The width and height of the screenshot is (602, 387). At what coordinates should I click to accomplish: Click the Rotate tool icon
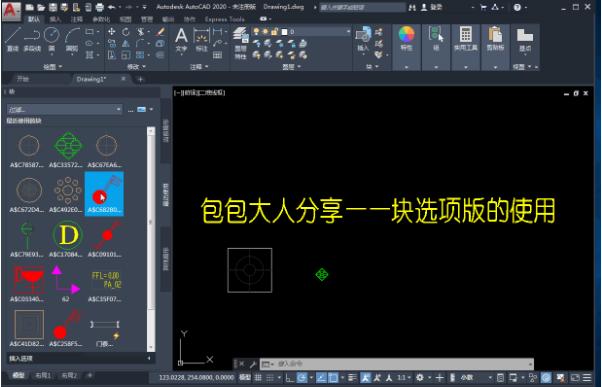(x=126, y=31)
